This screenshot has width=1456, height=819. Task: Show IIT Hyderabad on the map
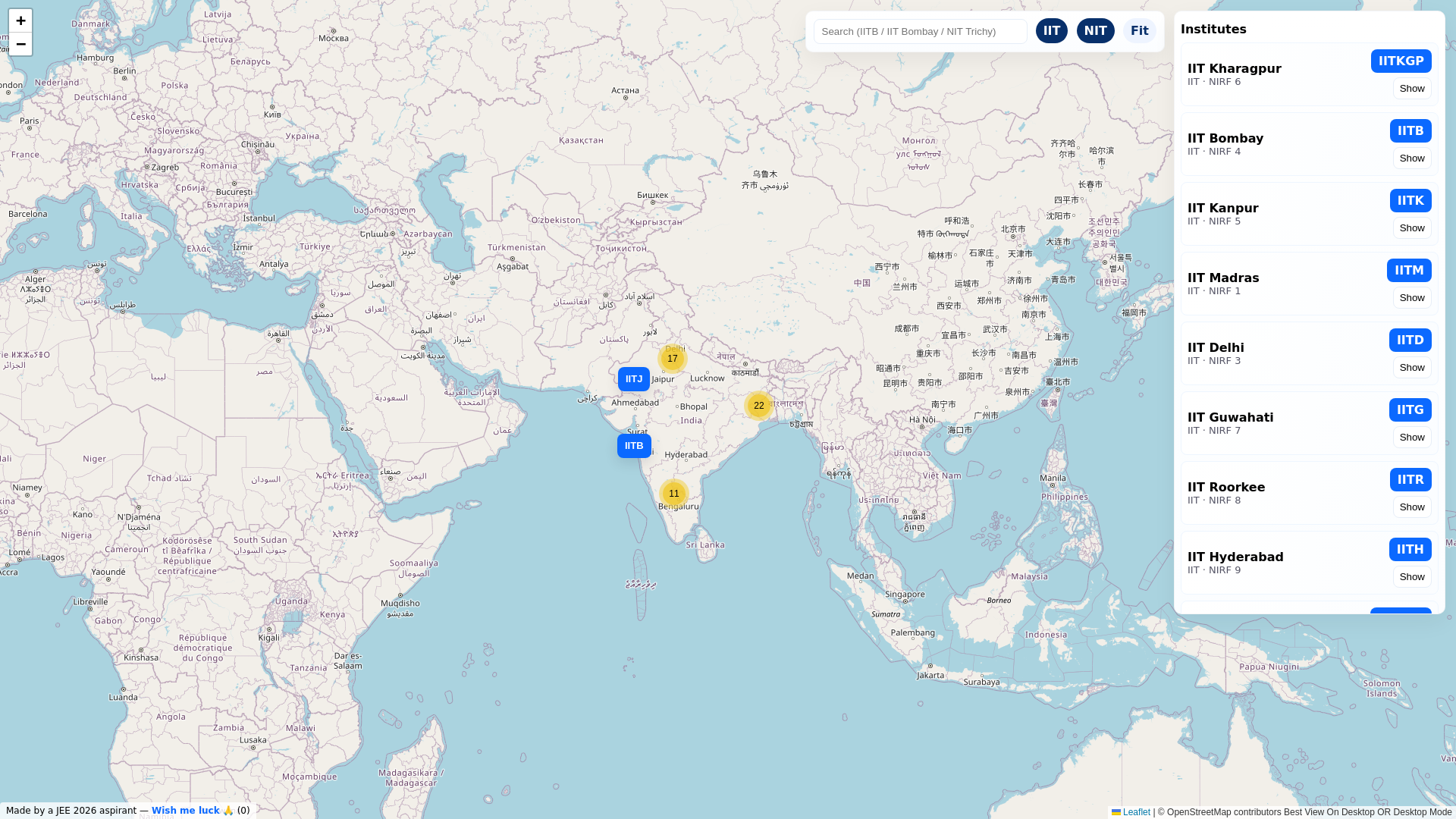[1412, 577]
